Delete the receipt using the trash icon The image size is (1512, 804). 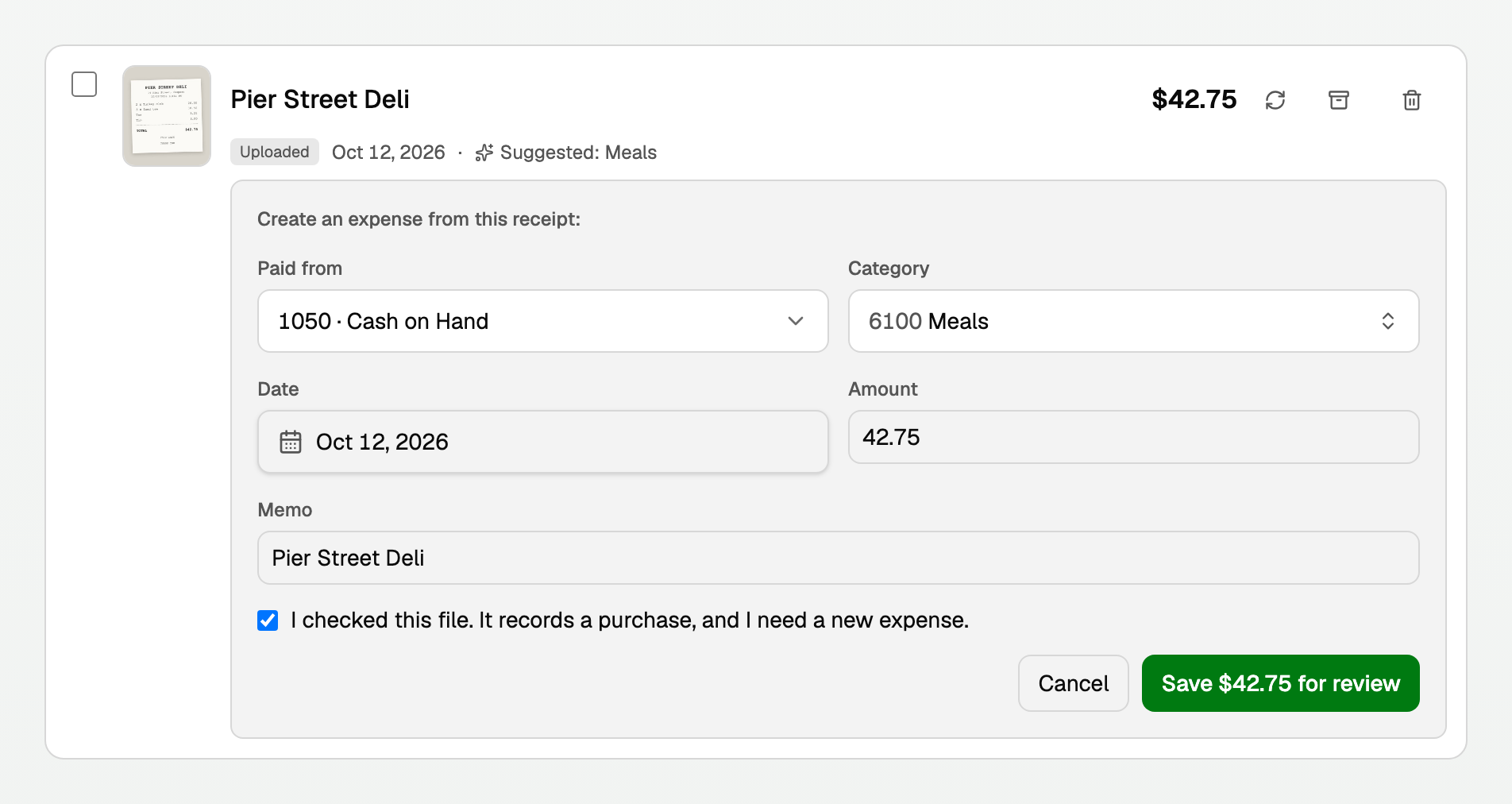point(1412,100)
